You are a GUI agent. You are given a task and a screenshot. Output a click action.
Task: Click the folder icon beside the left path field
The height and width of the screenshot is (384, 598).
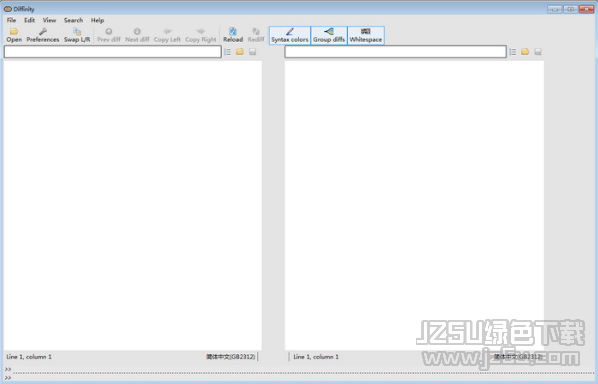pos(240,51)
